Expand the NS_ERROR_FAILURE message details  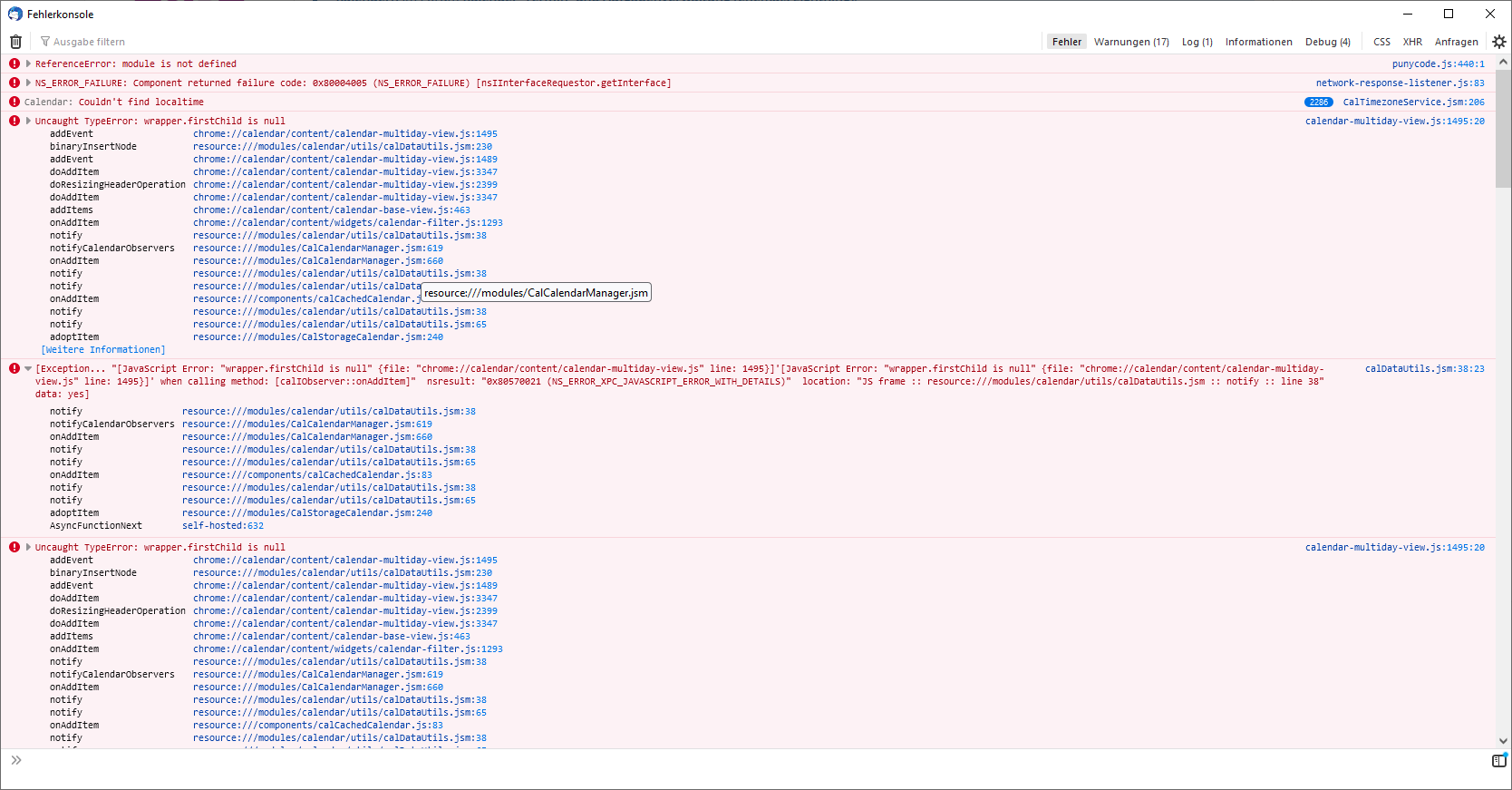point(28,83)
